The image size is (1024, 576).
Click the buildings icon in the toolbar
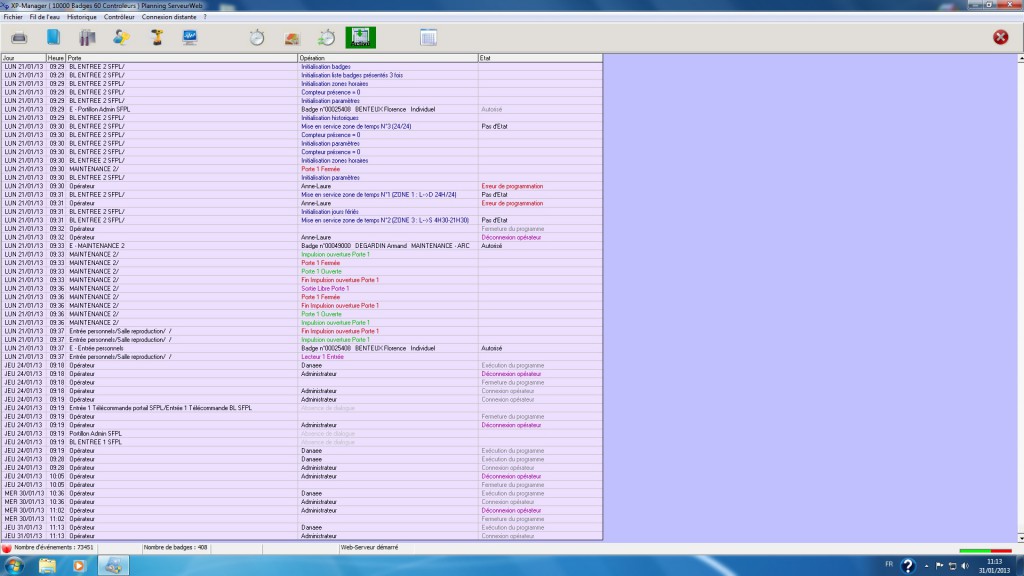click(x=88, y=37)
